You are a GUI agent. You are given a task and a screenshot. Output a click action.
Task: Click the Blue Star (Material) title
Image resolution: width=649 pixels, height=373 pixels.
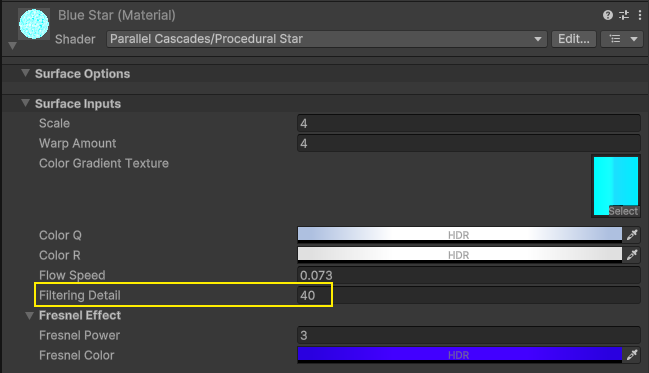click(117, 15)
